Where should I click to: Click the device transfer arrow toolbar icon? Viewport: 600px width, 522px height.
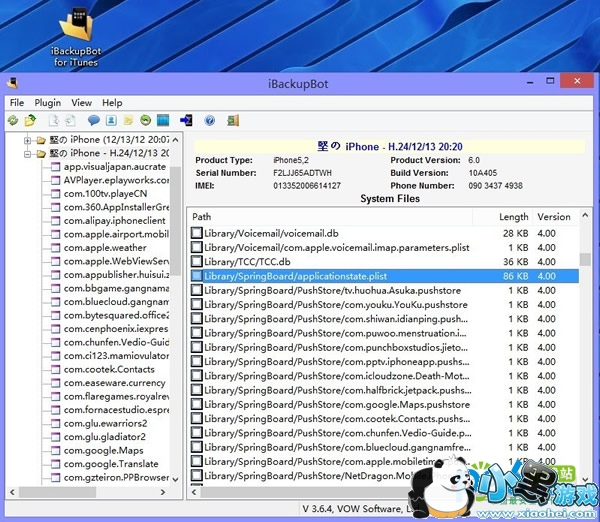[186, 120]
